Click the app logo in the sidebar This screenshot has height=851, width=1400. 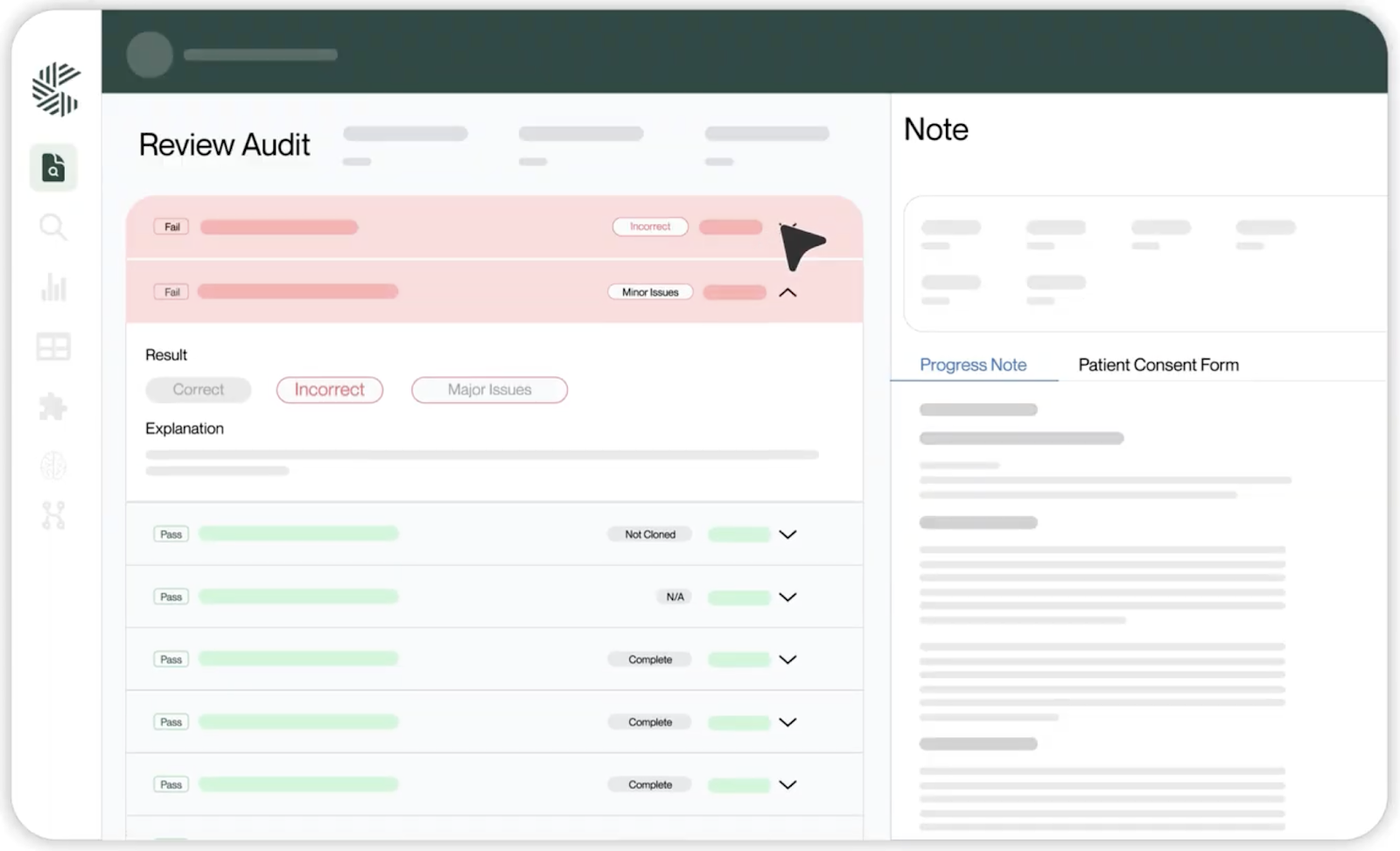56,88
